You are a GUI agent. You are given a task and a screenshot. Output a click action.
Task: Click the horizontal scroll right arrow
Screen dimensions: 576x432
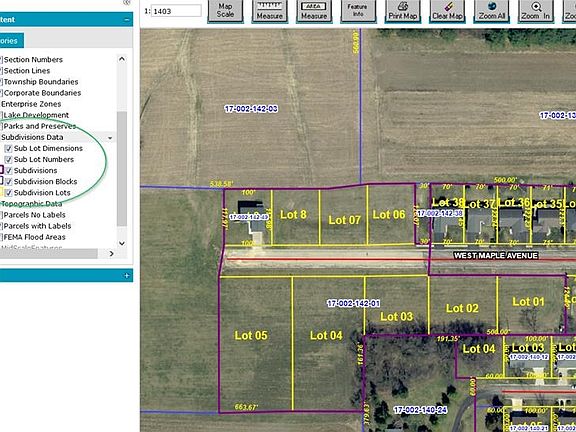click(x=111, y=253)
